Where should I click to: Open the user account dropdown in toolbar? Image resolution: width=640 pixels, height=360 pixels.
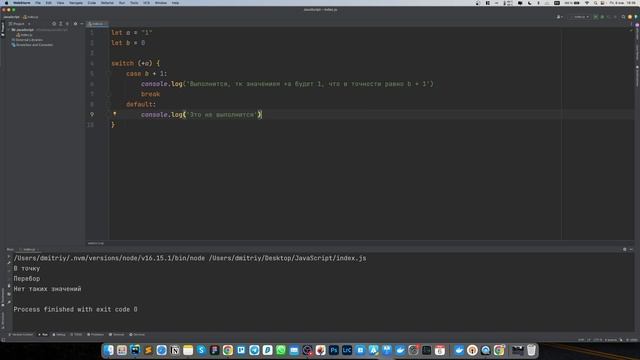560,17
